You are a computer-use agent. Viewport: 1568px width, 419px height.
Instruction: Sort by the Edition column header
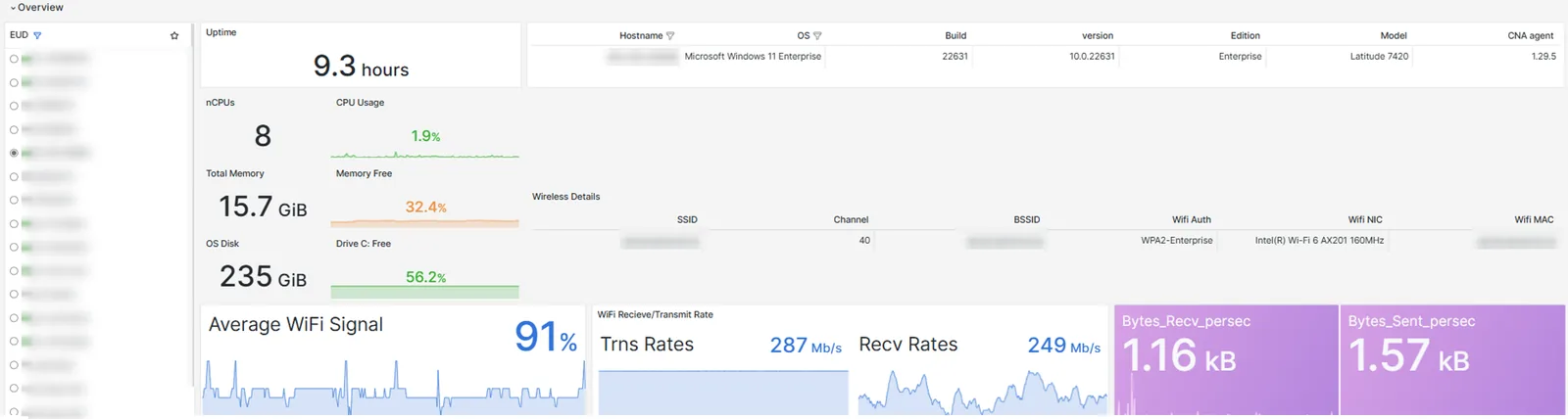point(1246,35)
